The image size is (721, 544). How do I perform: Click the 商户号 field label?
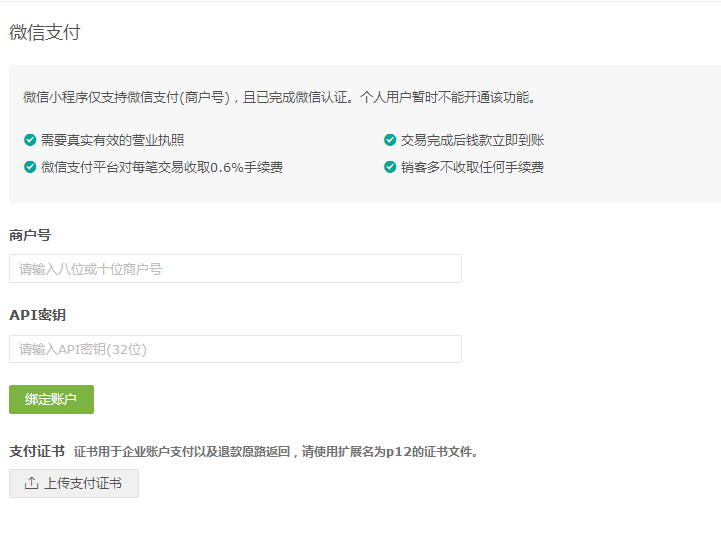[30, 235]
